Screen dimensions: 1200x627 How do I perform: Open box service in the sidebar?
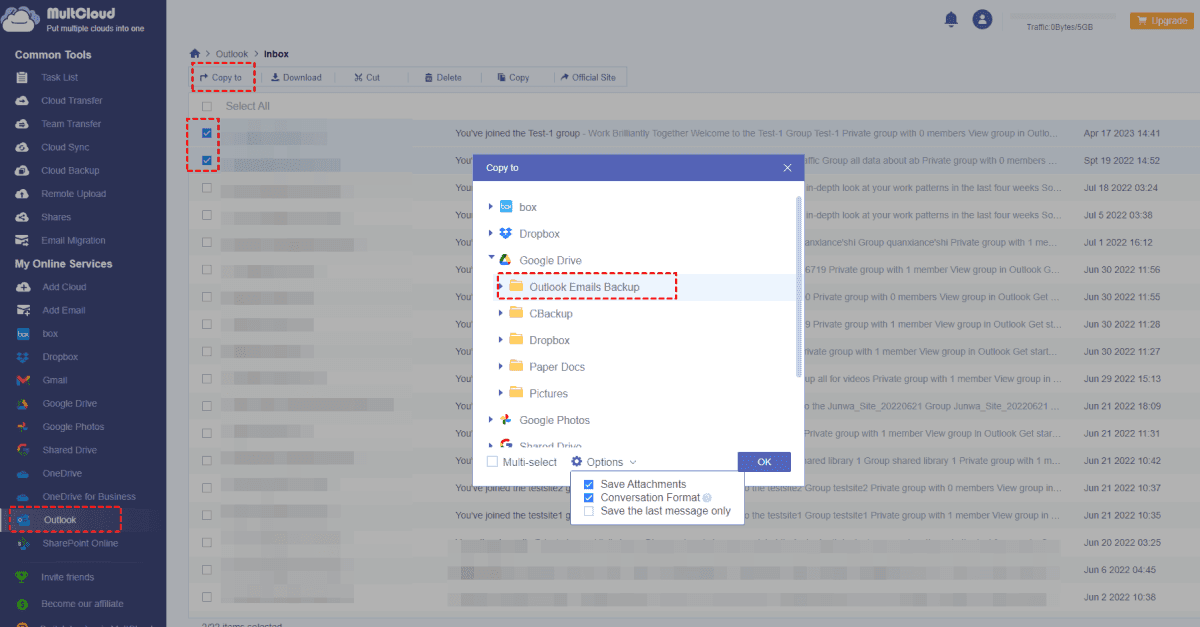point(50,333)
